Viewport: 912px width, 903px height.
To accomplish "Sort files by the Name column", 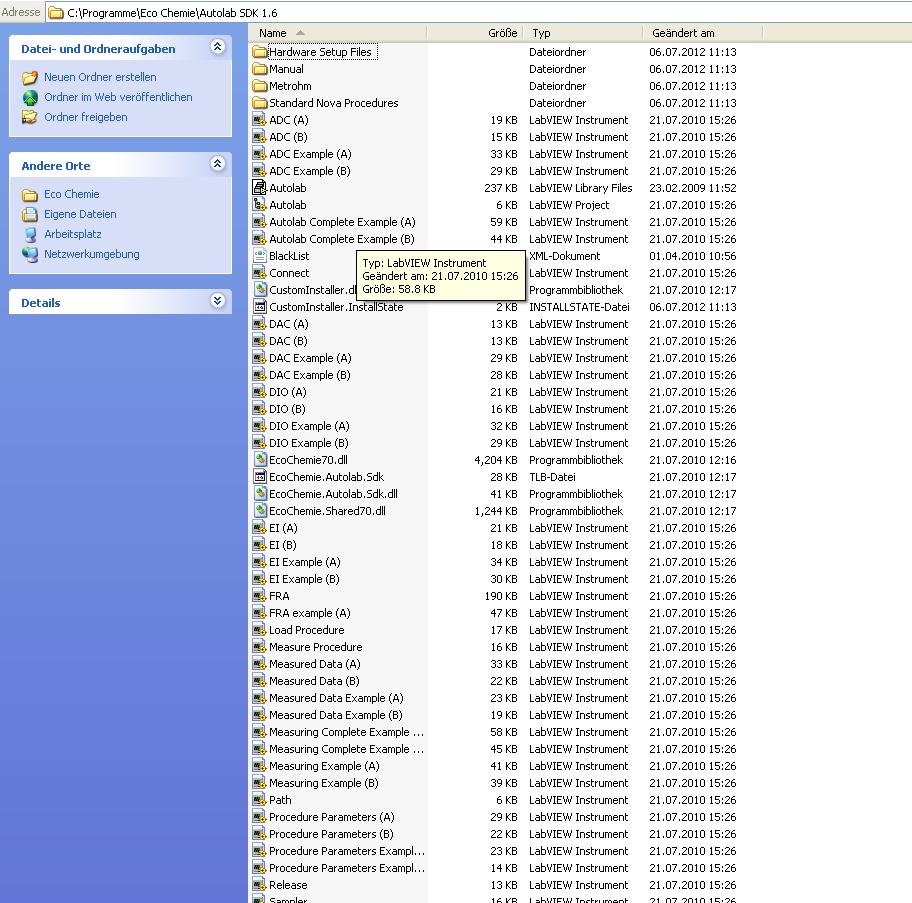I will coord(338,33).
